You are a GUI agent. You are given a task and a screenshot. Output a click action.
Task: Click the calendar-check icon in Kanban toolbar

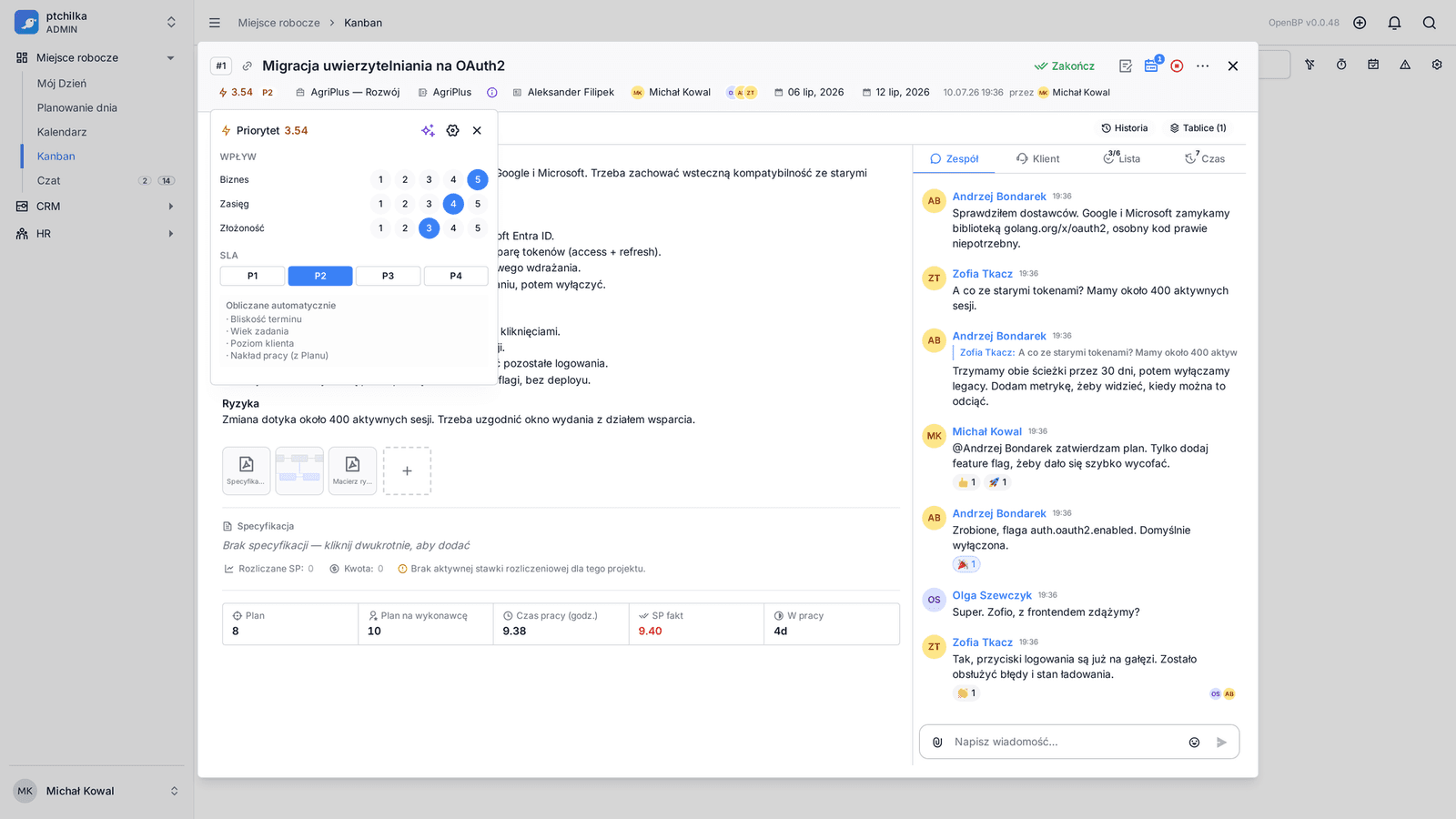coord(1373,65)
